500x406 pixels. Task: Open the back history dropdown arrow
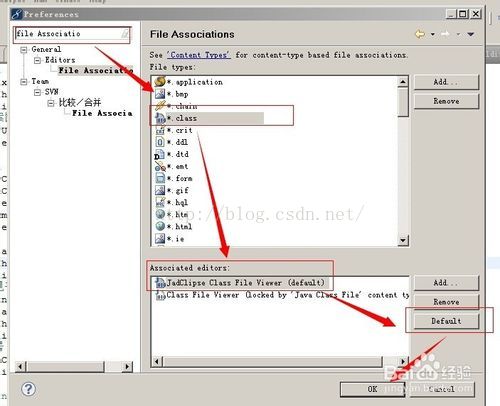point(433,34)
